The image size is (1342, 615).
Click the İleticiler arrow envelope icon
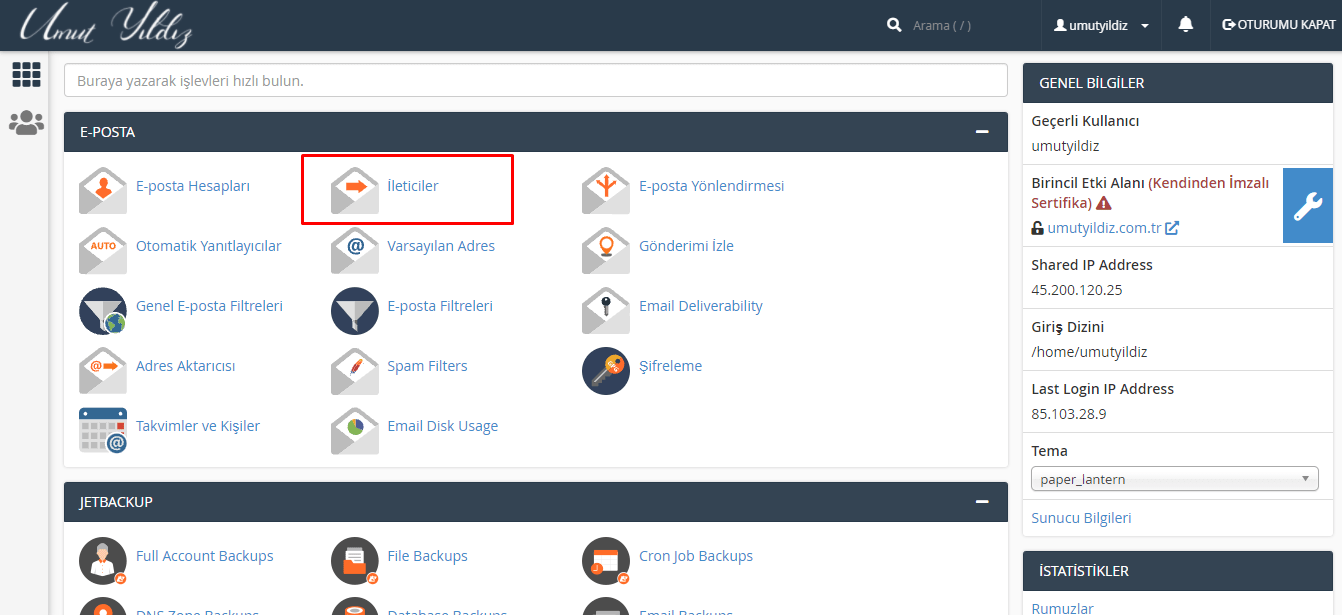(x=355, y=190)
